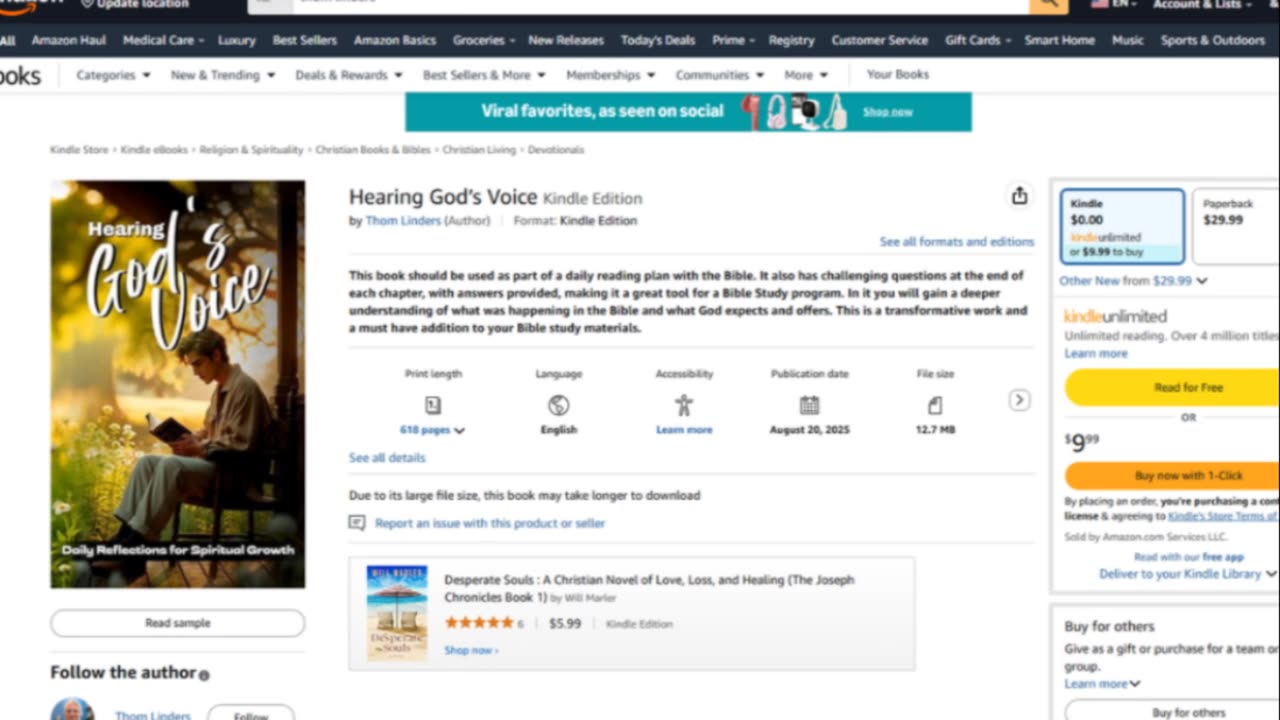This screenshot has width=1280, height=720.
Task: Open See all details link
Action: tap(387, 458)
